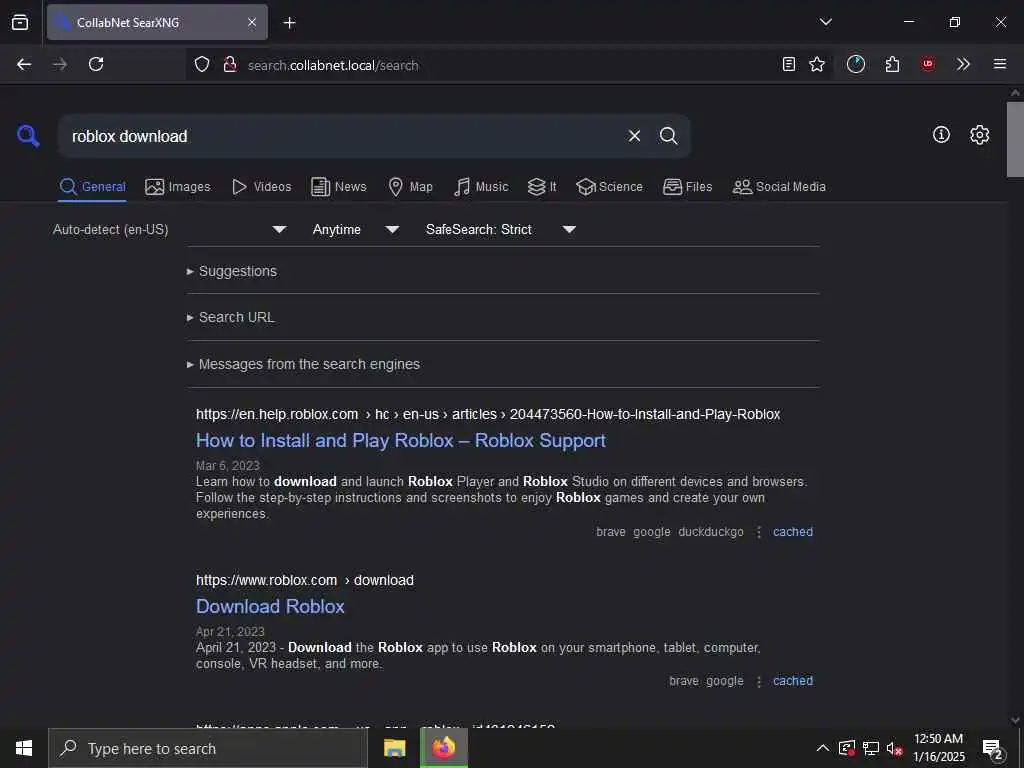Open a new browser tab

coord(289,23)
